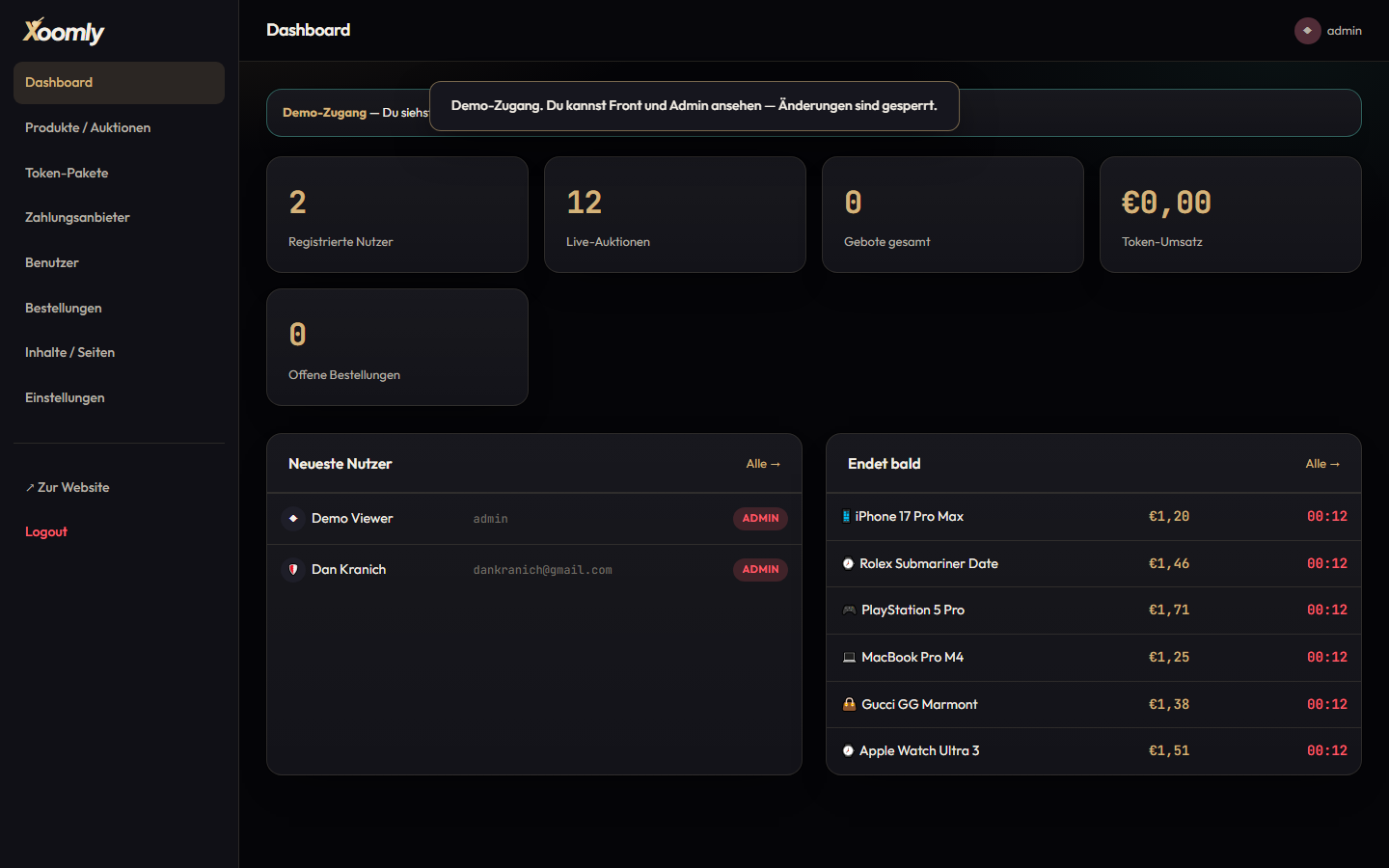The image size is (1389, 868).
Task: Open the Registrierte Nutzer stat card
Action: (397, 215)
